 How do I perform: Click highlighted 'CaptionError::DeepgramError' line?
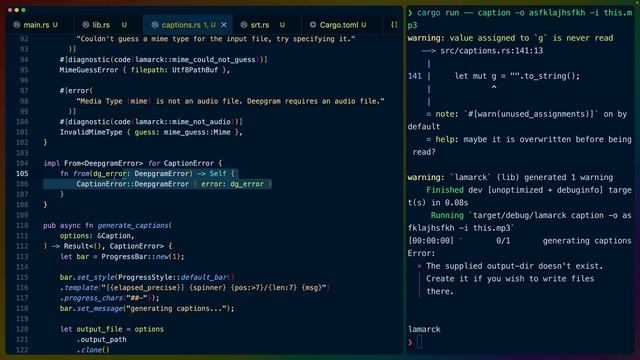click(174, 184)
